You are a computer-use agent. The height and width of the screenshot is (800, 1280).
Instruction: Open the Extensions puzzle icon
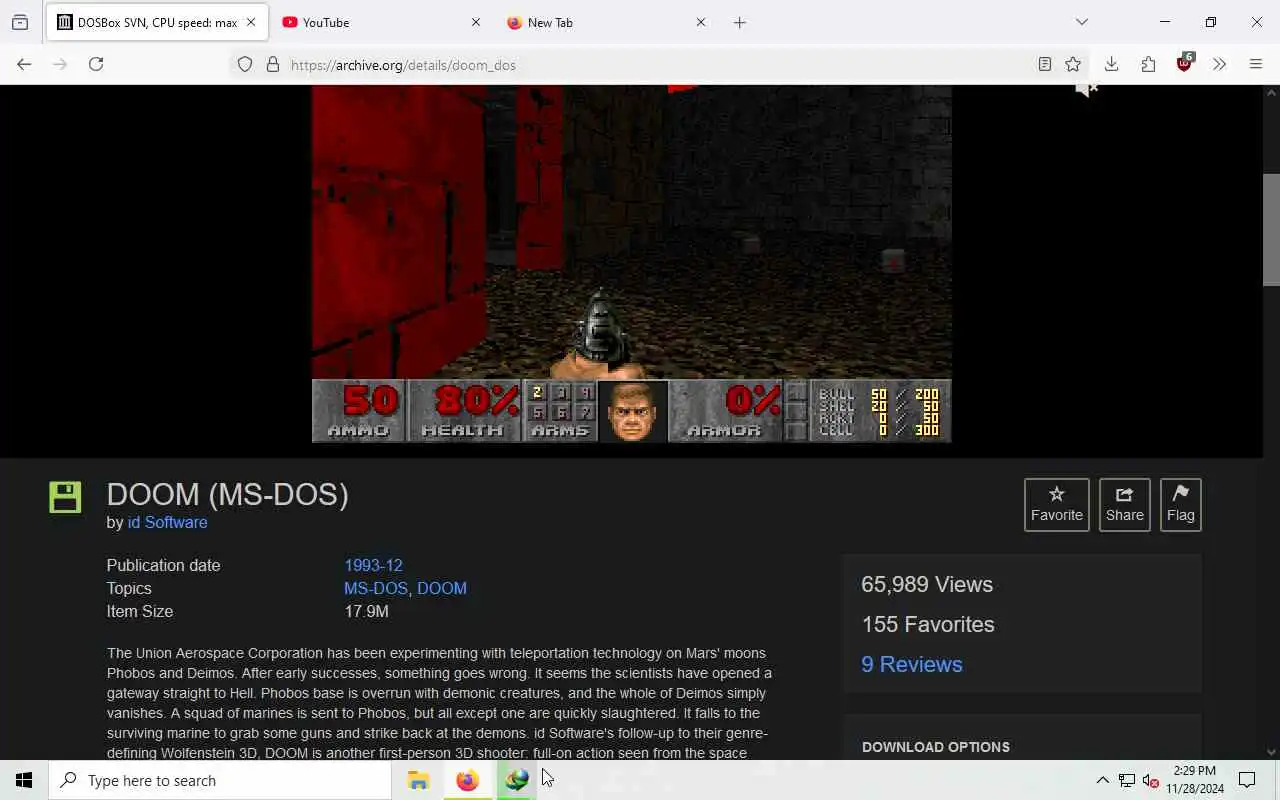pos(1148,64)
